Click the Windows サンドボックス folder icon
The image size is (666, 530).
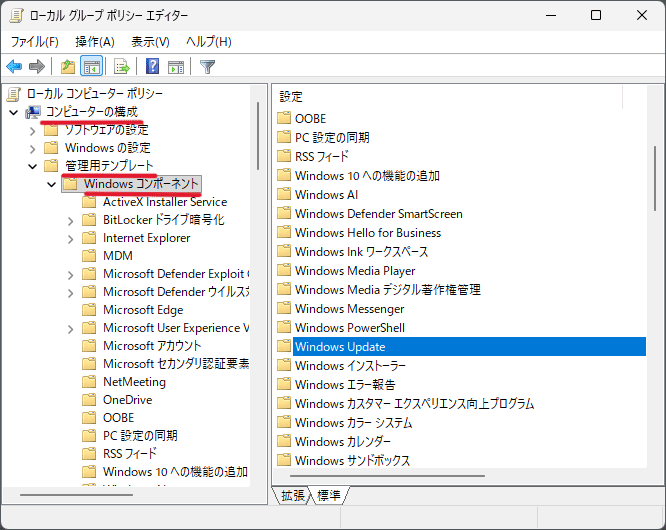coord(284,460)
